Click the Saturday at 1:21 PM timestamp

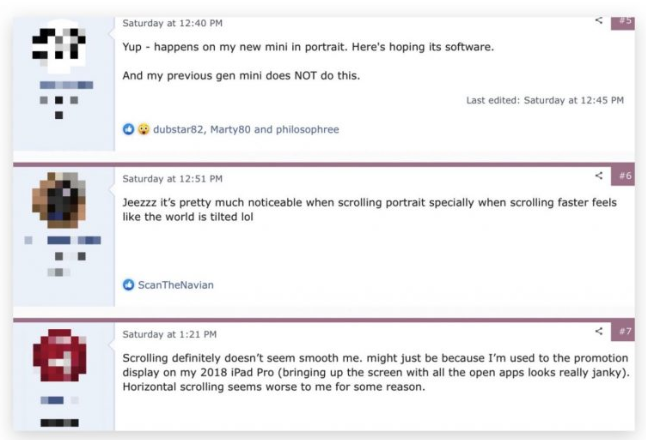coord(169,334)
